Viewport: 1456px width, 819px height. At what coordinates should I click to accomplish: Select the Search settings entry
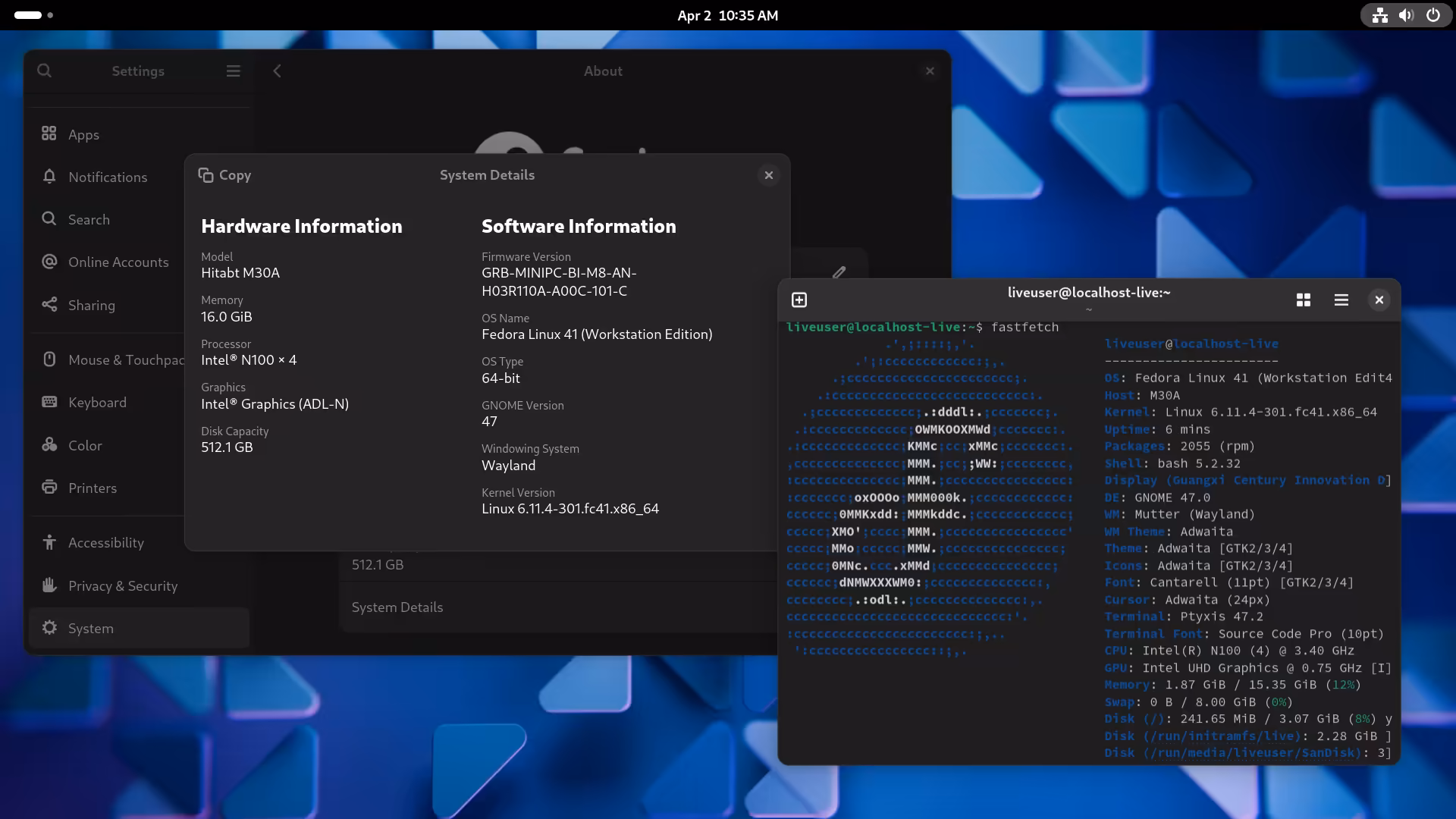[x=89, y=219]
